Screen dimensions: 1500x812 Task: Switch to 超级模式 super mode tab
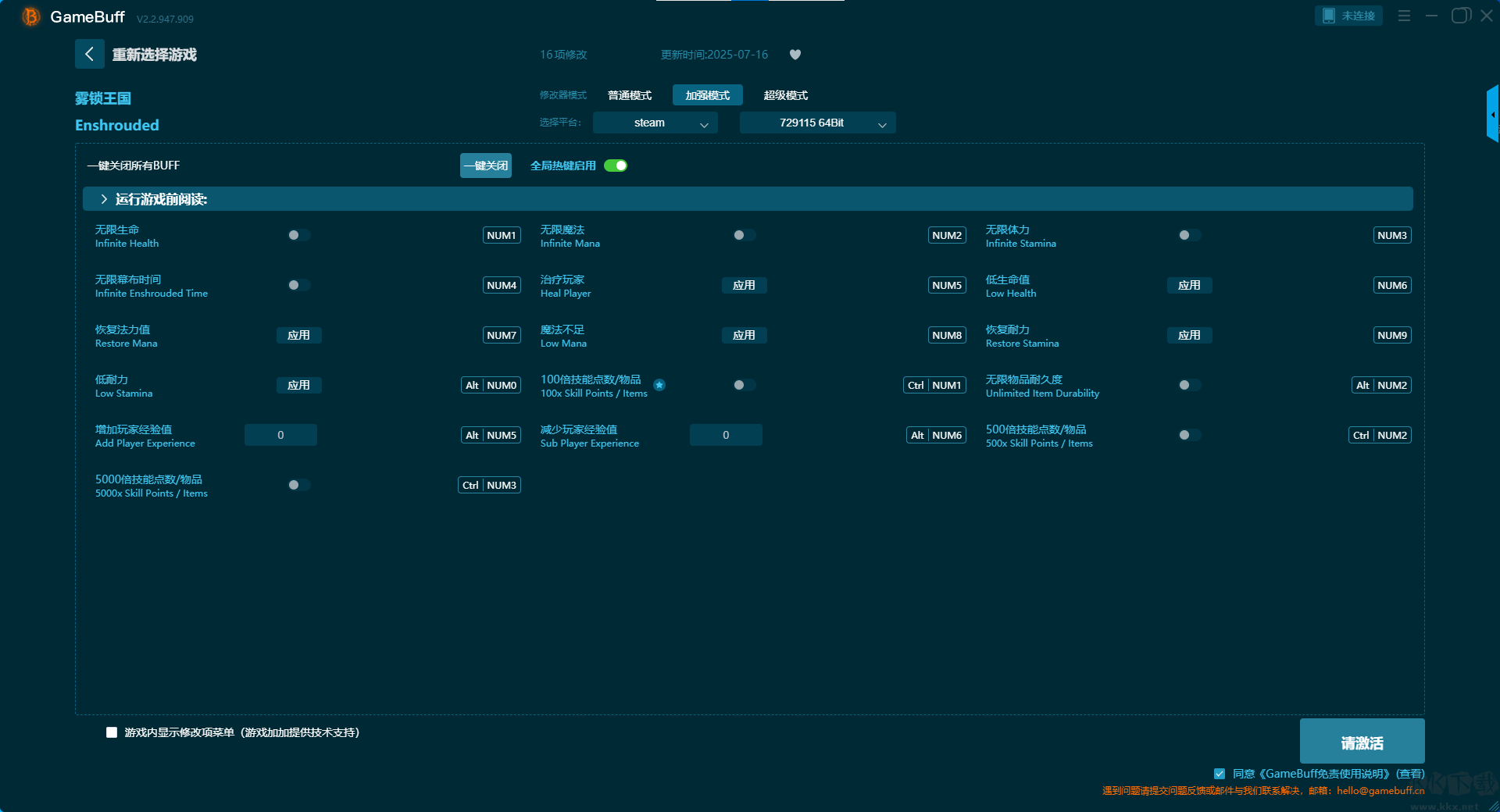[785, 95]
